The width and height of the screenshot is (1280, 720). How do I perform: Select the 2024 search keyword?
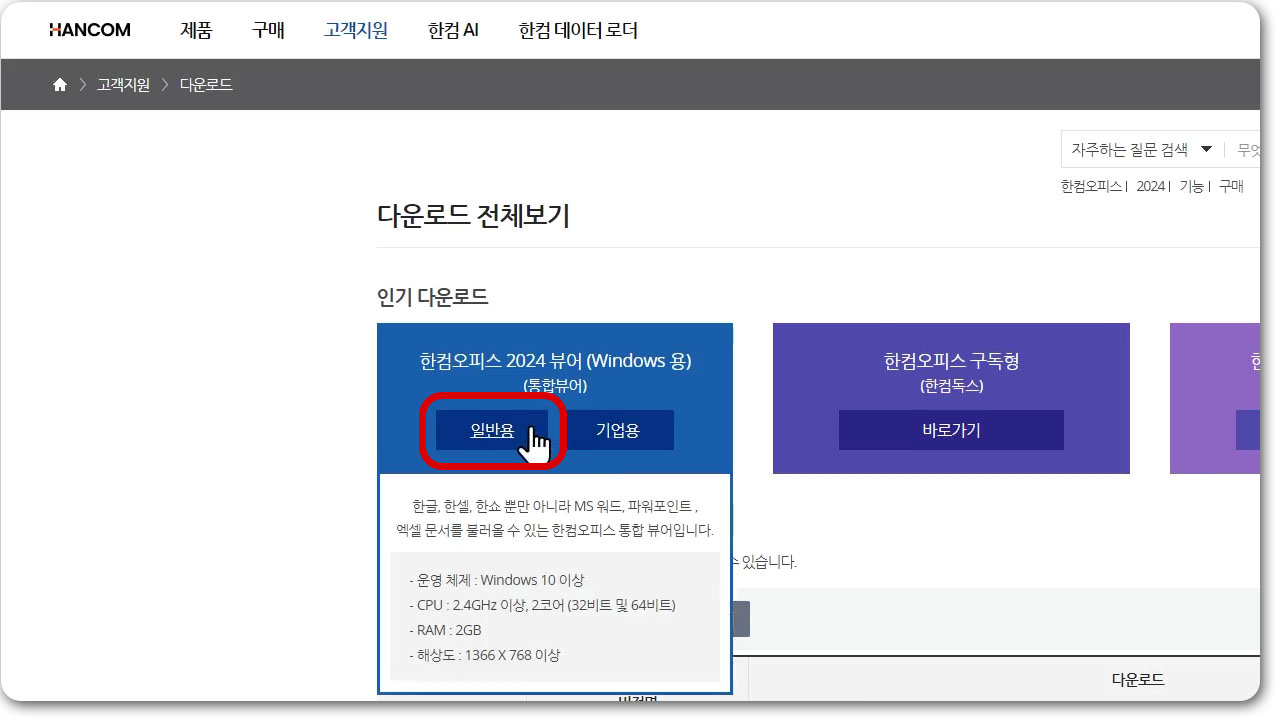[x=1151, y=186]
